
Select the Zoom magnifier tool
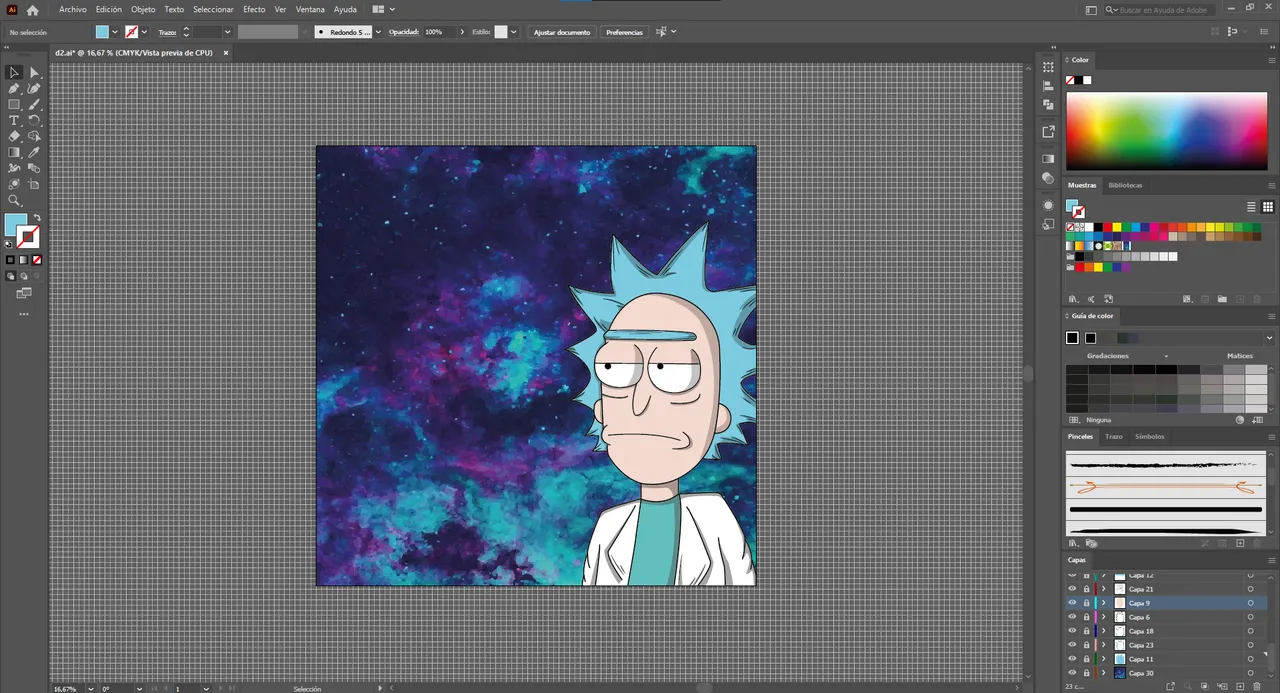point(14,200)
